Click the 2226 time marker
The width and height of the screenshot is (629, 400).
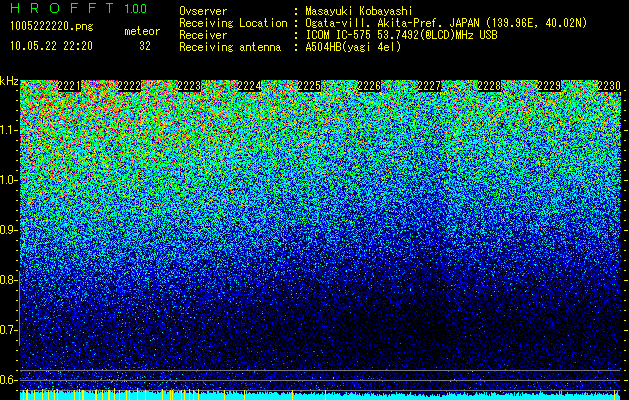[369, 86]
